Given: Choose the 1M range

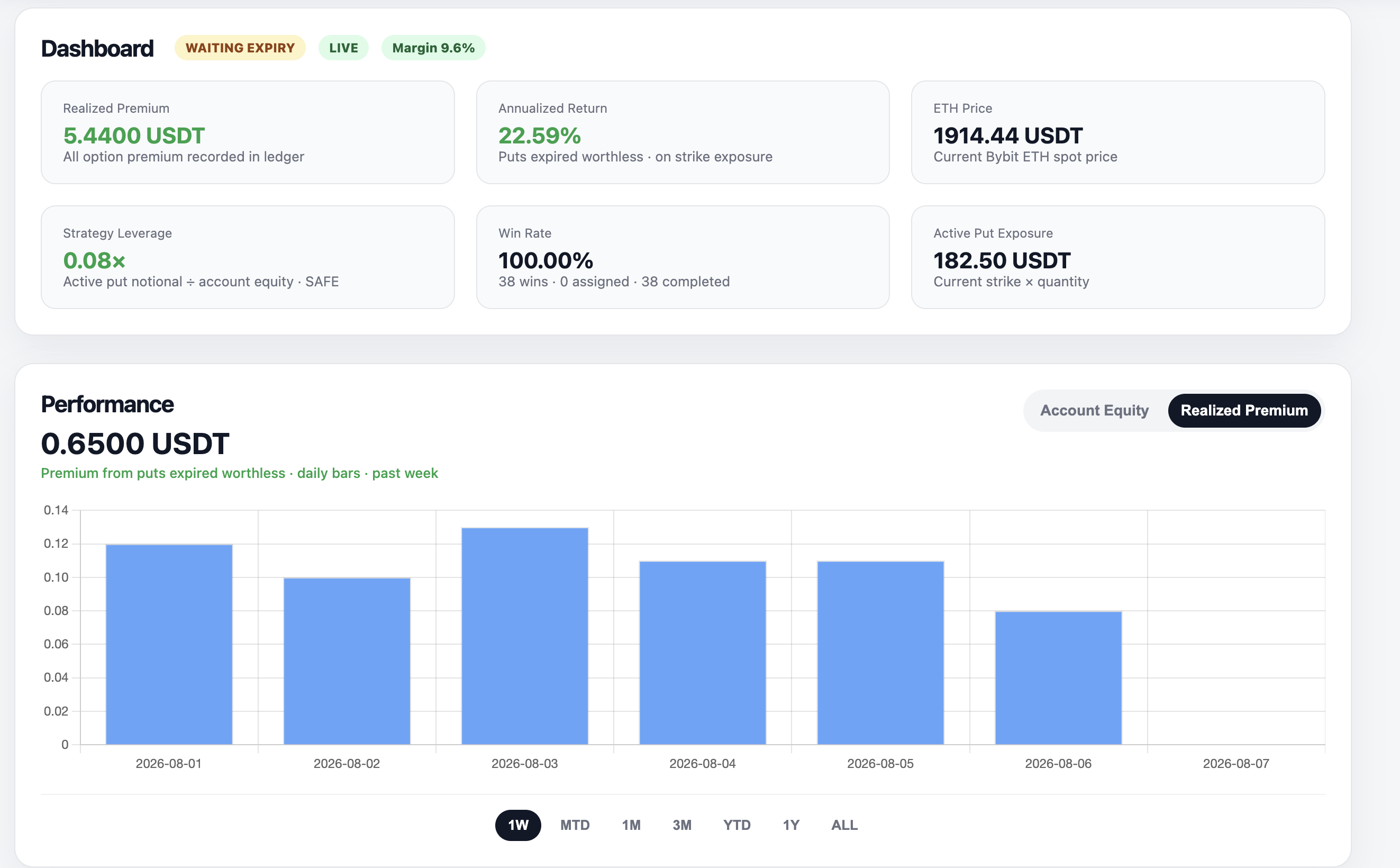Looking at the screenshot, I should pos(631,825).
